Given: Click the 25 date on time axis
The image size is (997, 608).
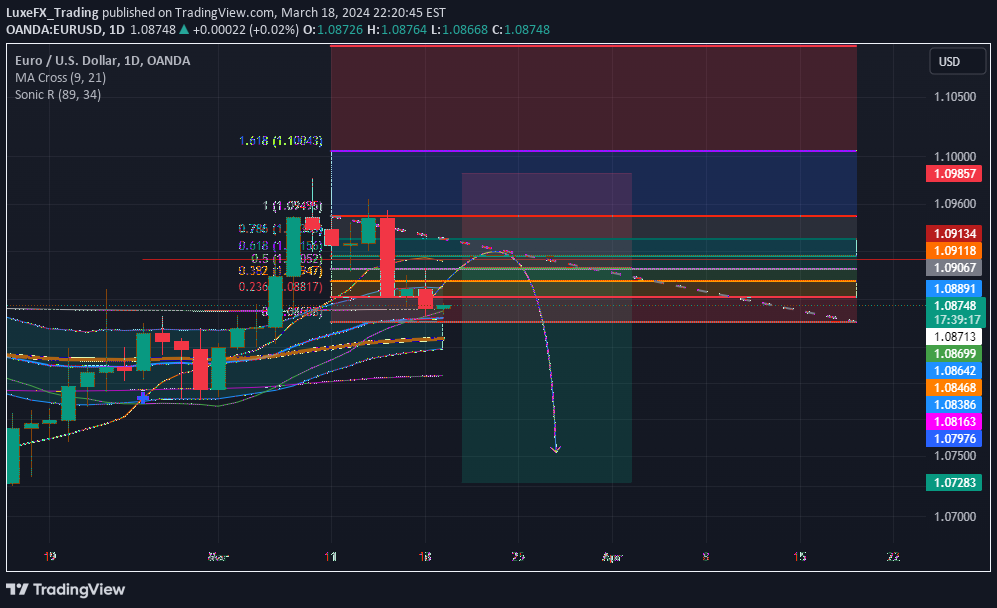Looking at the screenshot, I should [x=518, y=556].
